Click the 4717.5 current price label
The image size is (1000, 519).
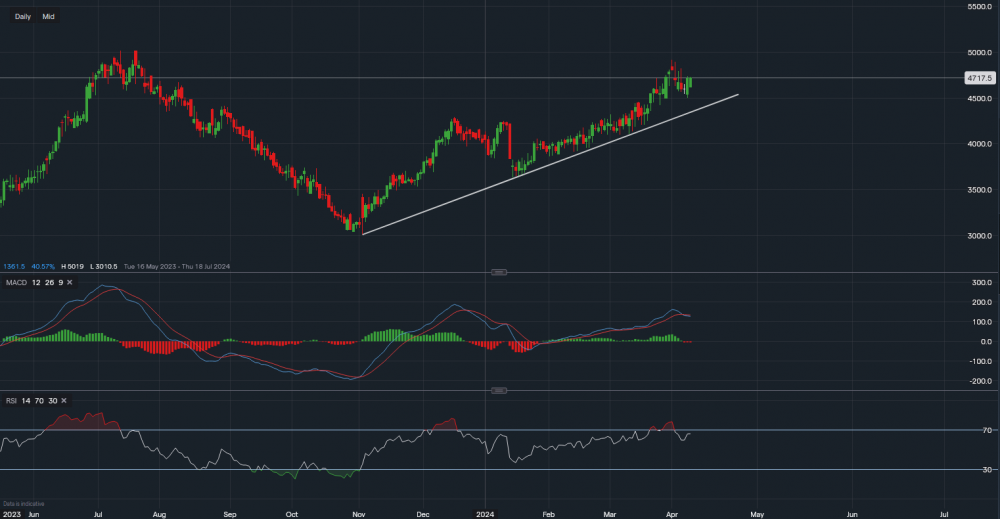click(976, 78)
